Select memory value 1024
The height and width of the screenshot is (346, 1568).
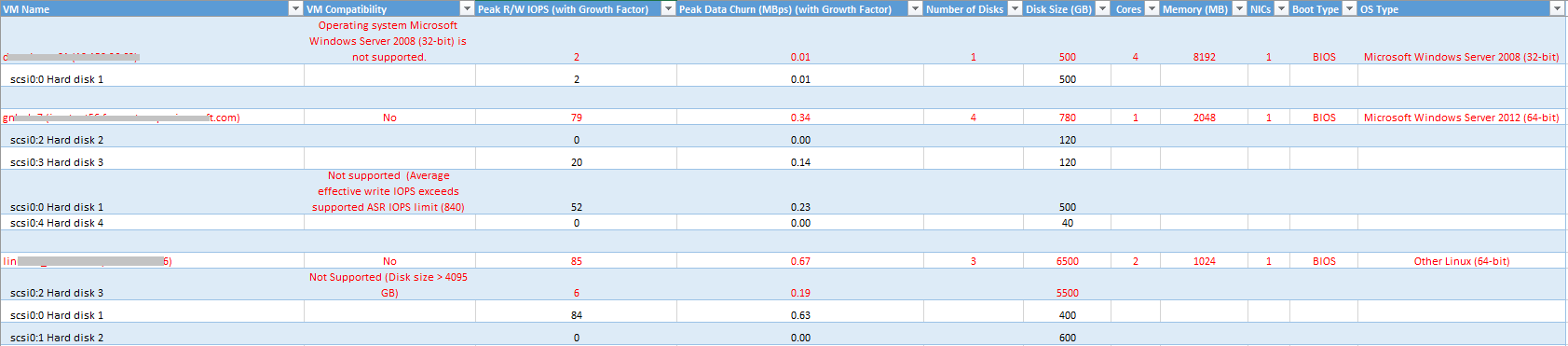click(1204, 261)
